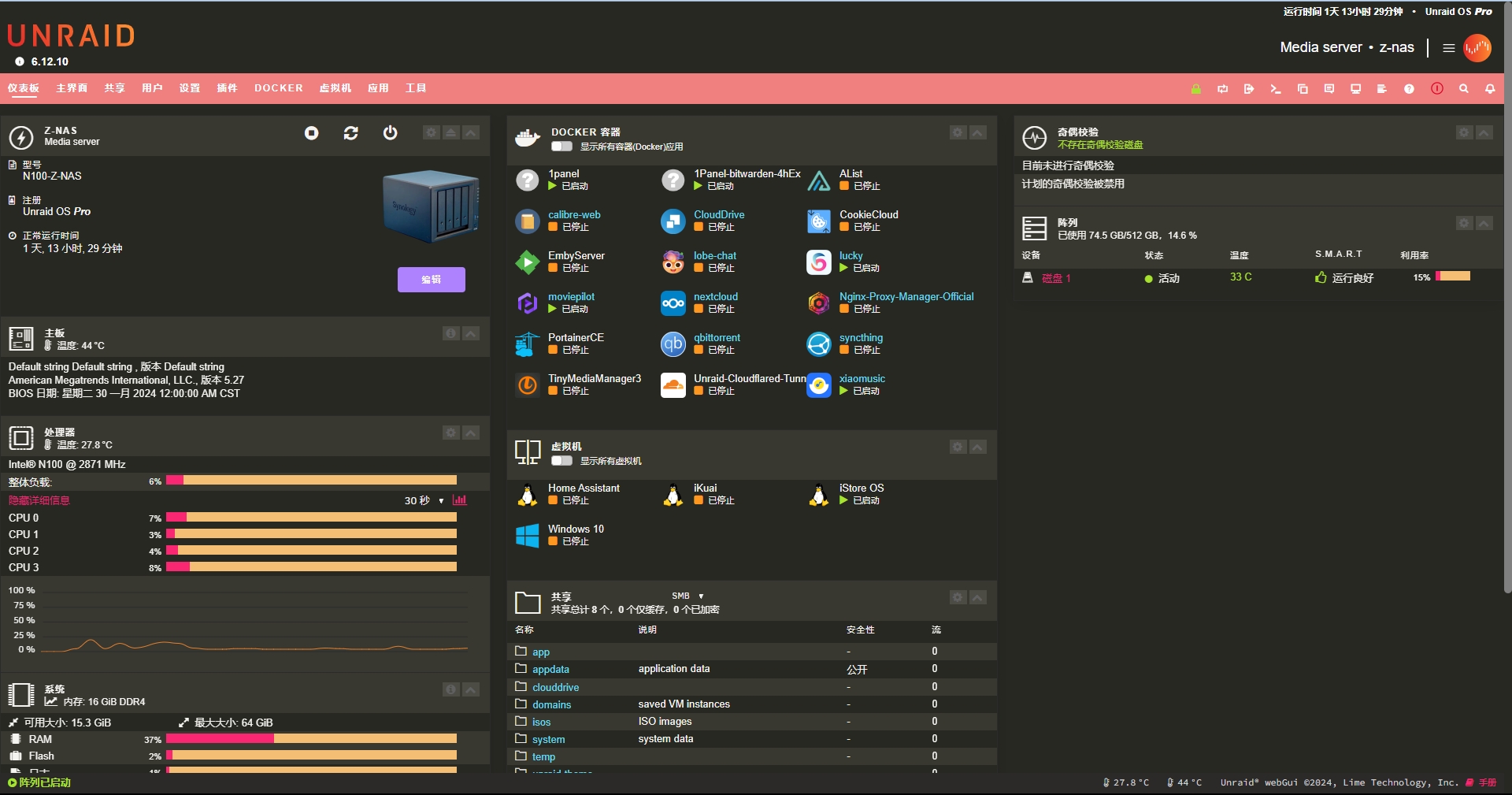Open the DOCKER menu tab
Screen dimensions: 1512x795
coord(278,88)
